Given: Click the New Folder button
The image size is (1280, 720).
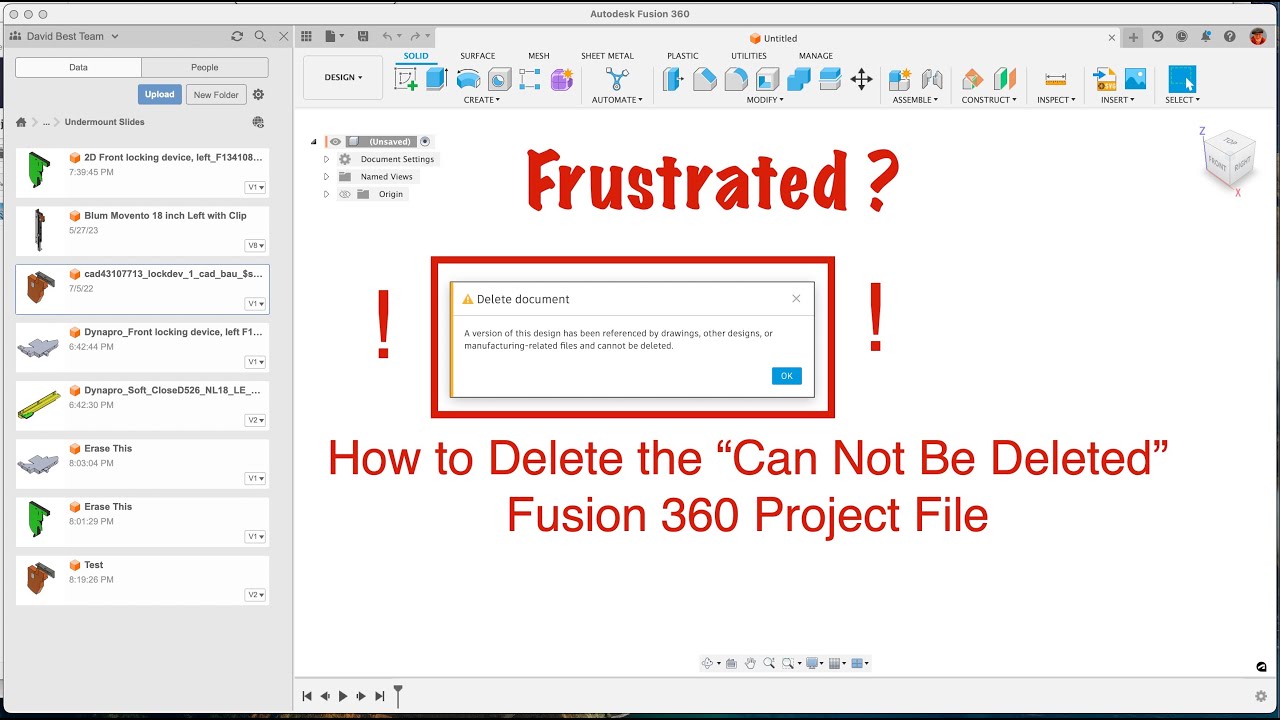Looking at the screenshot, I should click(x=216, y=95).
